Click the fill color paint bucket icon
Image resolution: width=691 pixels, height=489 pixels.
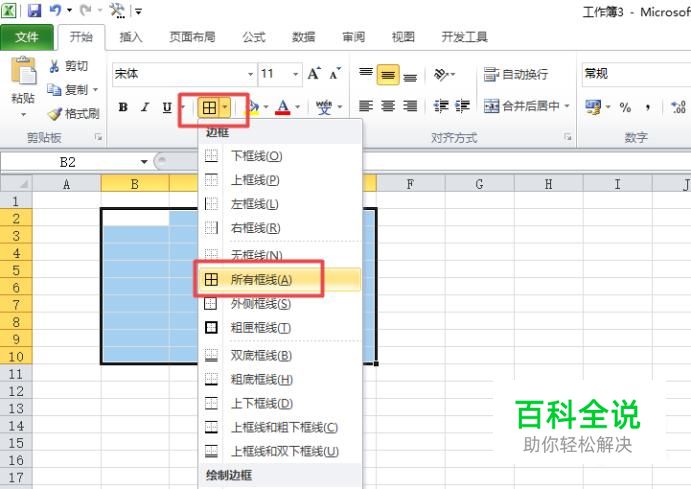coord(252,107)
